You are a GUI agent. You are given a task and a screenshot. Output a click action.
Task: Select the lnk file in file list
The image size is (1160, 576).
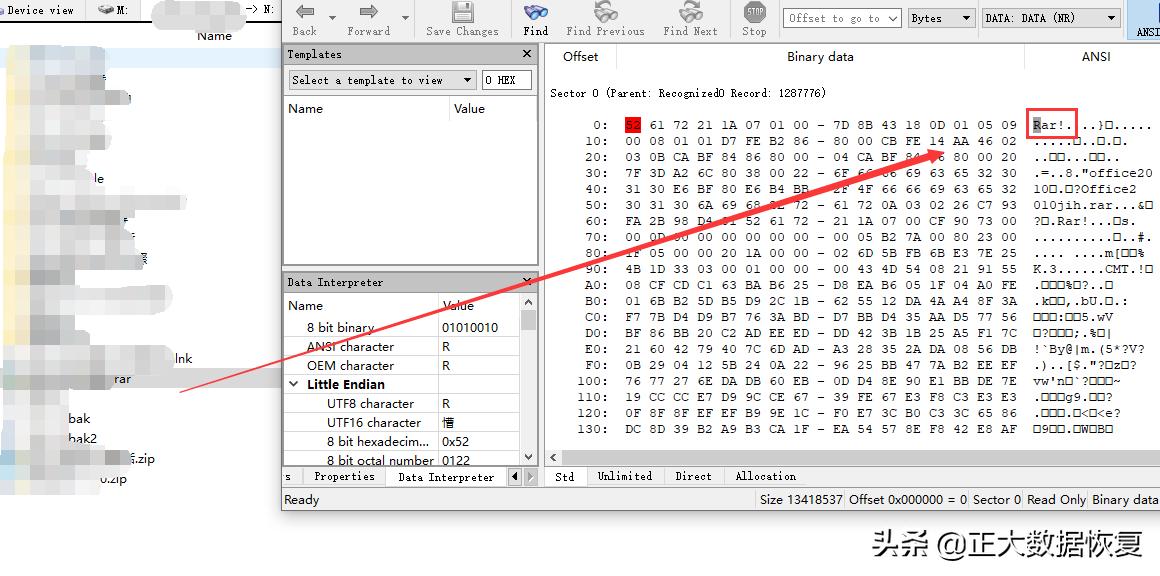[183, 359]
